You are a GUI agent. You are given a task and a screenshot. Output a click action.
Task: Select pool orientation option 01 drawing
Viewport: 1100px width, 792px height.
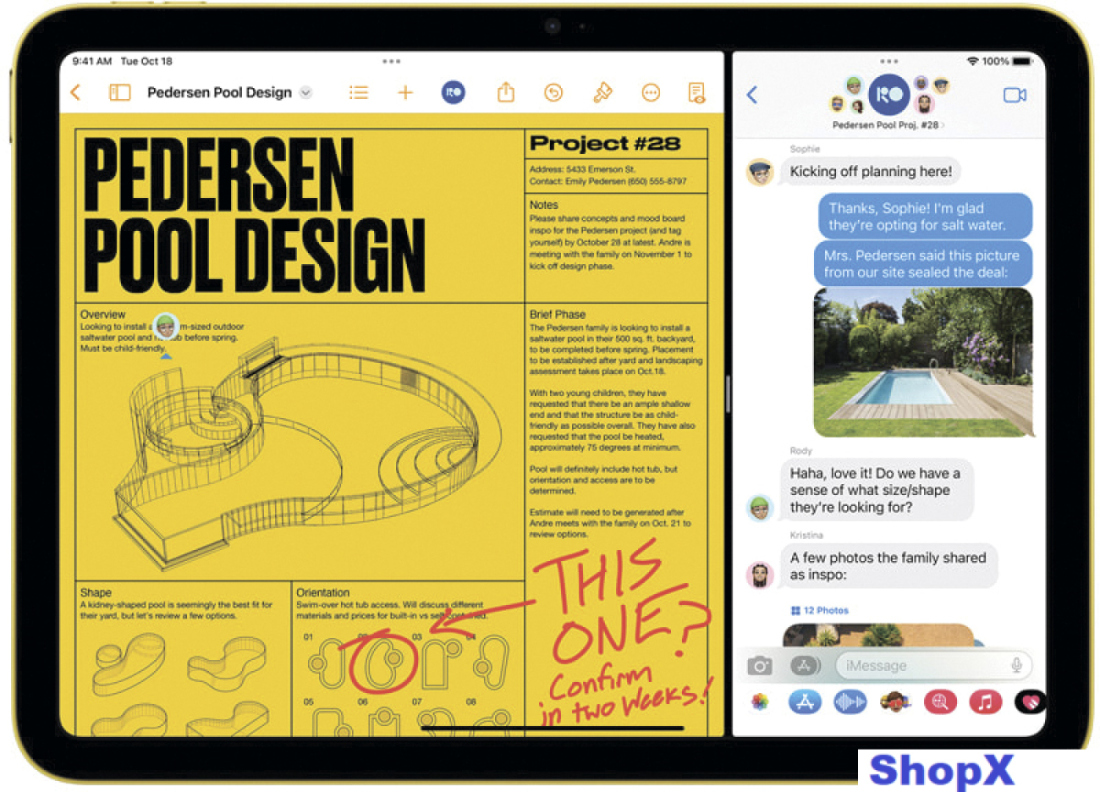tap(324, 662)
